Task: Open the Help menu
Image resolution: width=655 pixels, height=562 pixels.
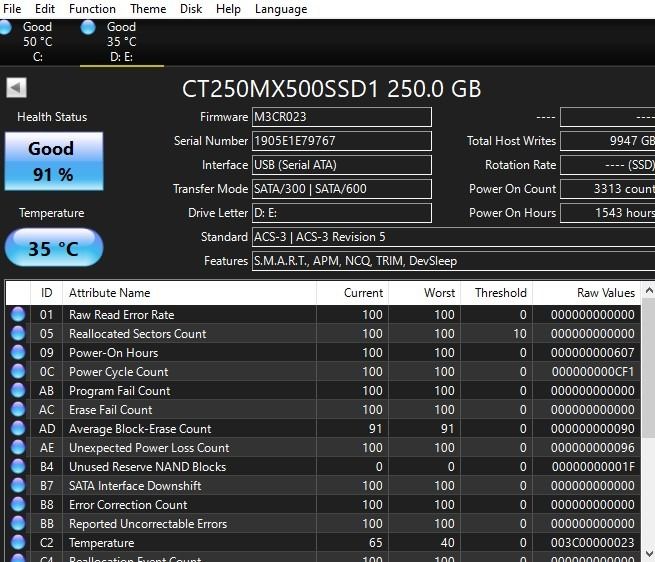Action: (228, 9)
